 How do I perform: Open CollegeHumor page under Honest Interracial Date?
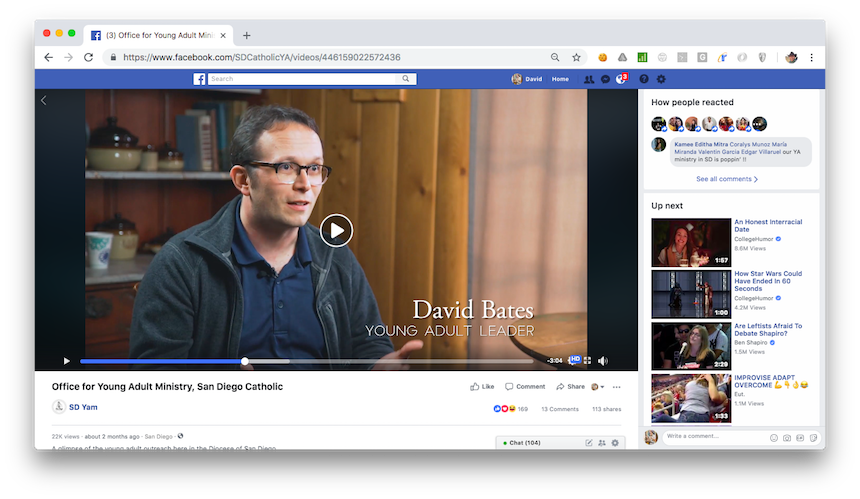[x=754, y=239]
